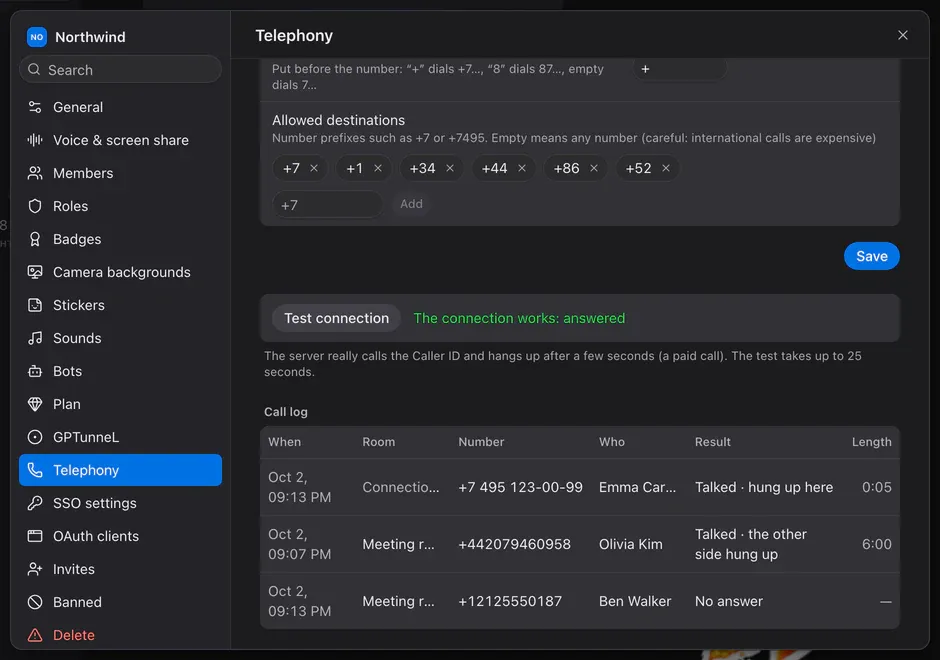Click the dial prefix field containing +
This screenshot has height=660, width=940.
[x=680, y=69]
